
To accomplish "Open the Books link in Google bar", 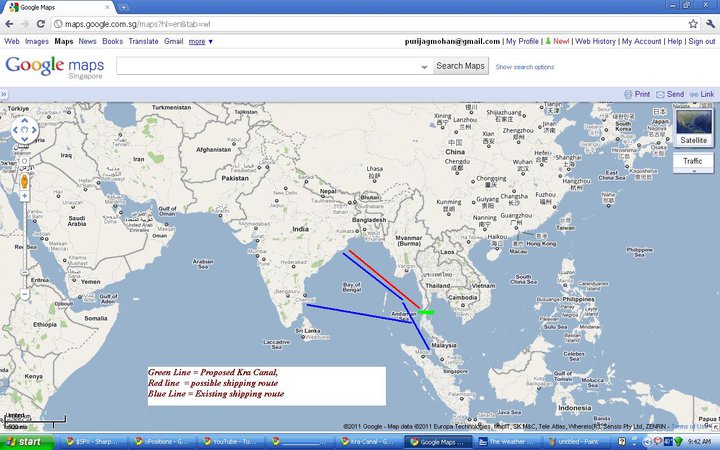I will point(112,41).
